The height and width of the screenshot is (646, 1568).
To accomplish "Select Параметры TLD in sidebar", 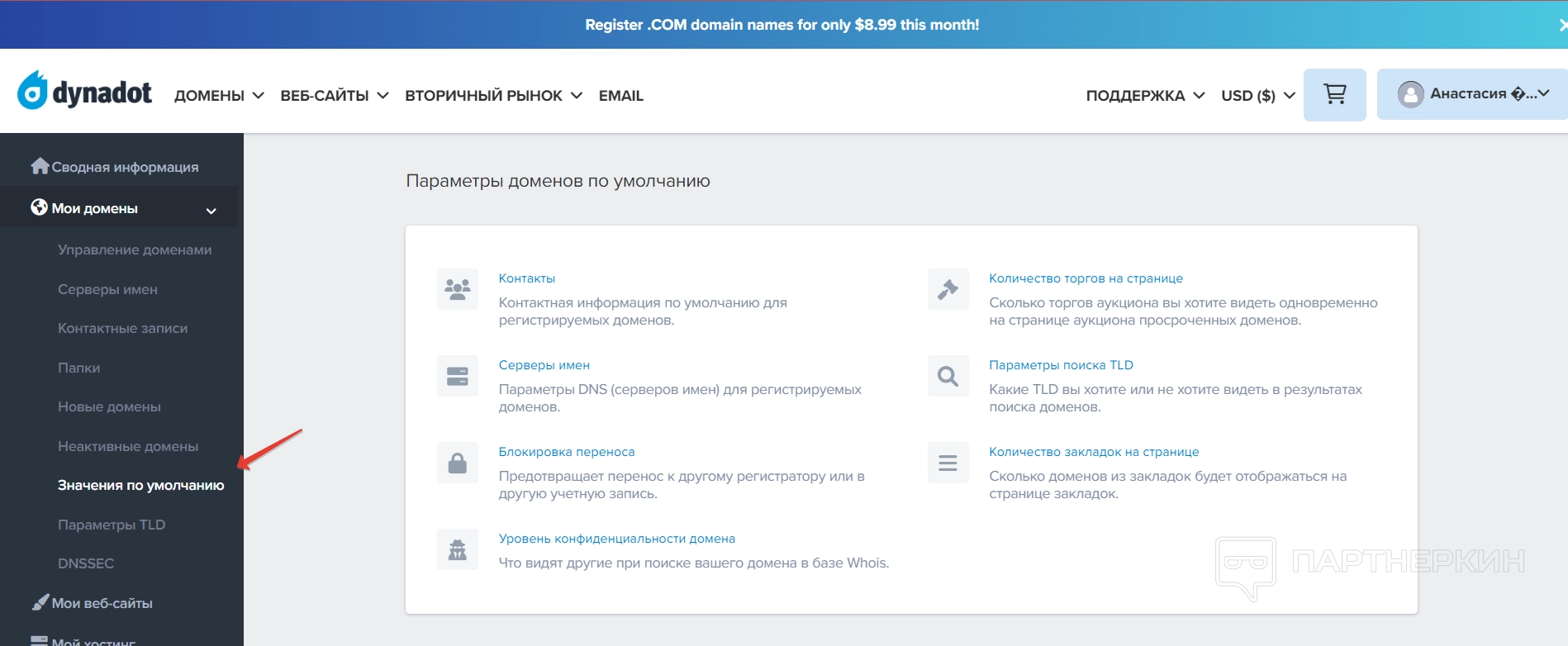I will [x=112, y=525].
